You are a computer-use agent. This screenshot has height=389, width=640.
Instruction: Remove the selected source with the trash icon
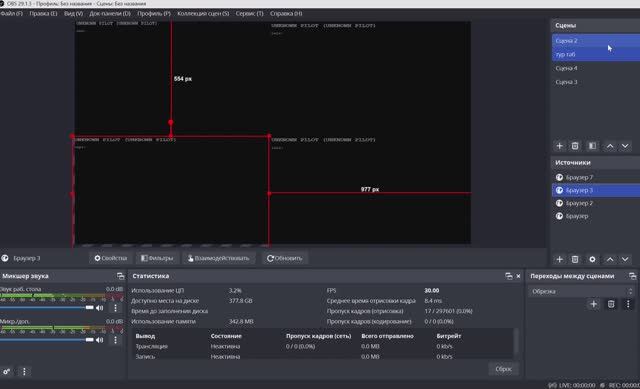(575, 259)
